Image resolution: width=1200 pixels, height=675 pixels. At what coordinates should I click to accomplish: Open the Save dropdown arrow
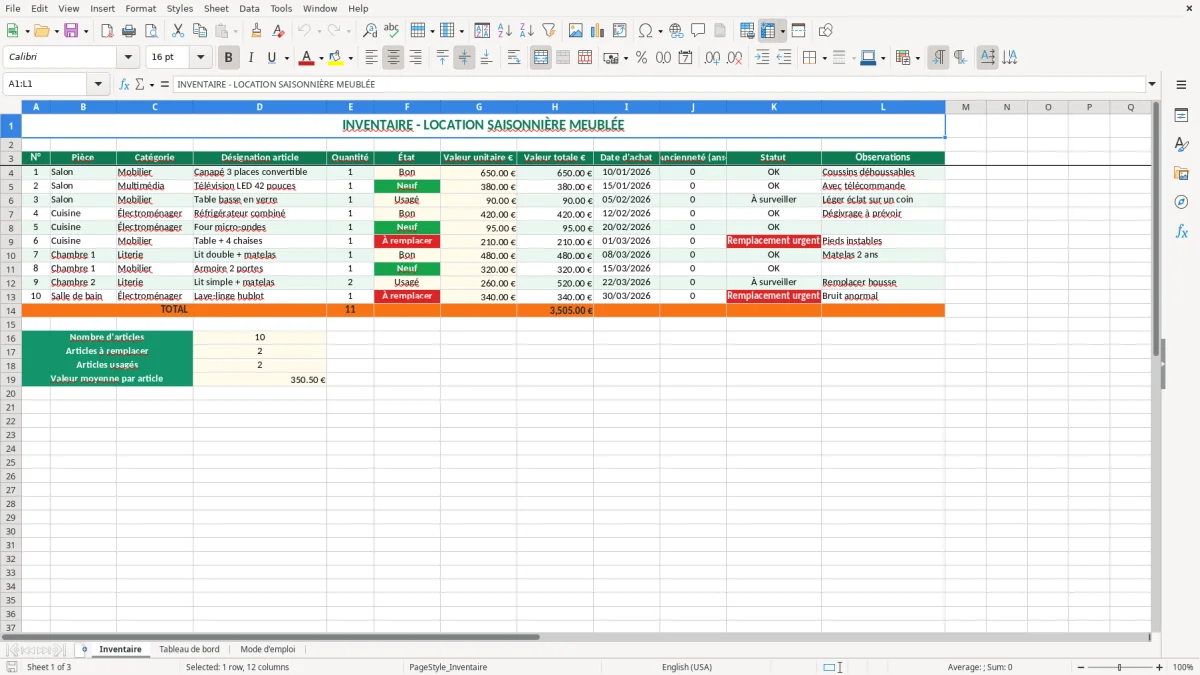coord(86,31)
